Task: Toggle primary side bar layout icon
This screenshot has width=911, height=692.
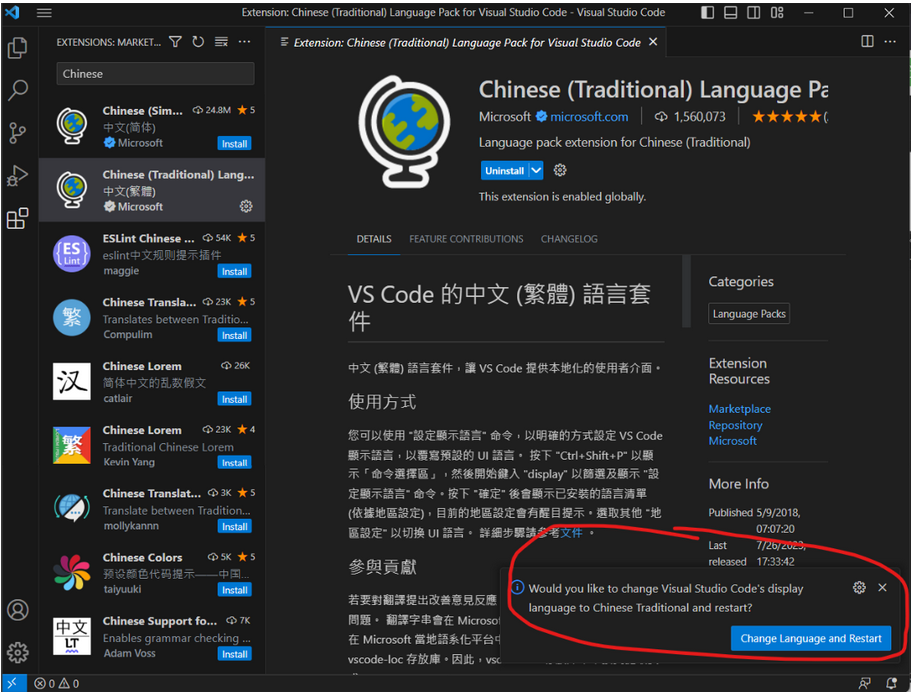Action: (708, 12)
